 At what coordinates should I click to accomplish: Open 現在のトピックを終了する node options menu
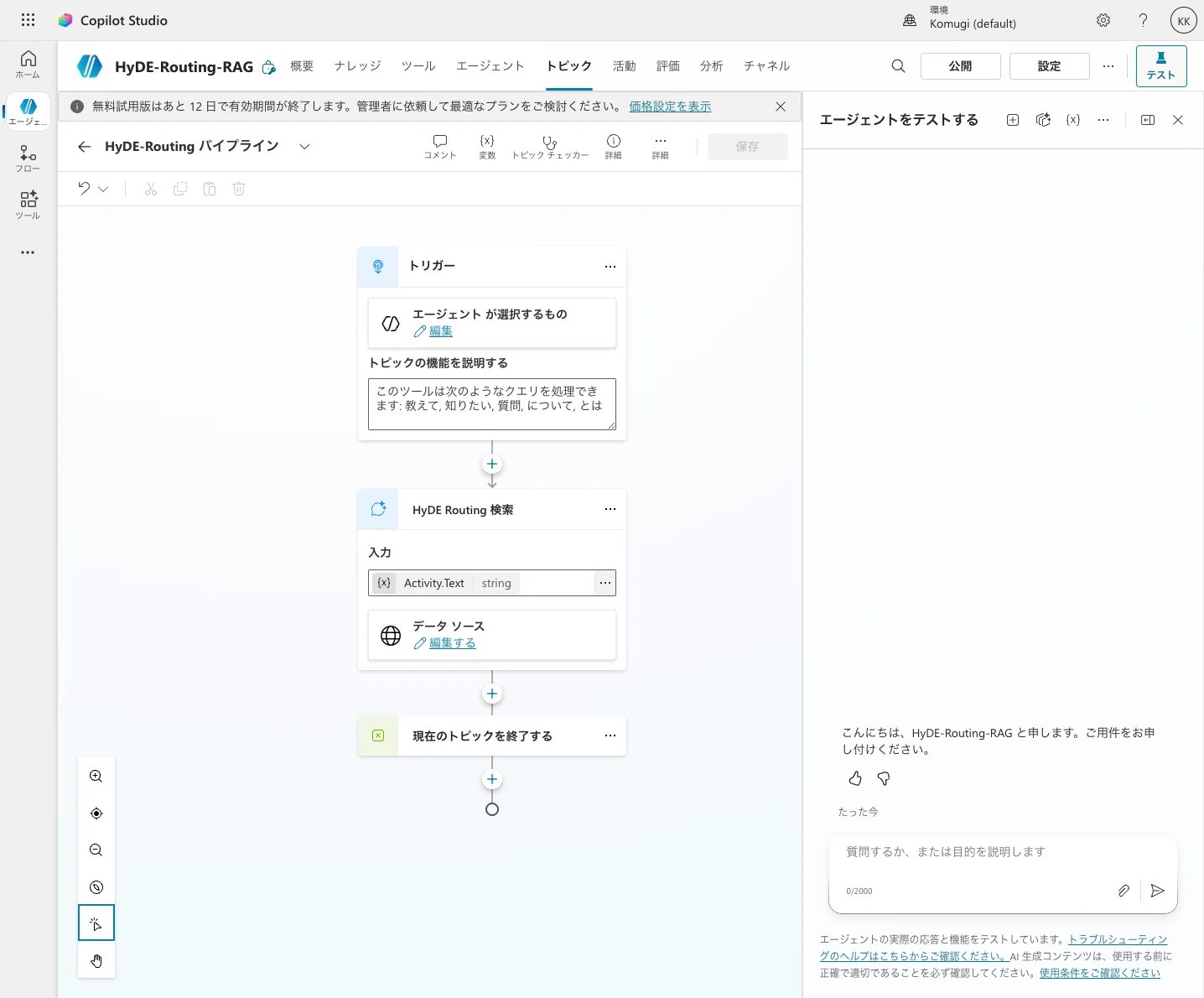point(610,736)
